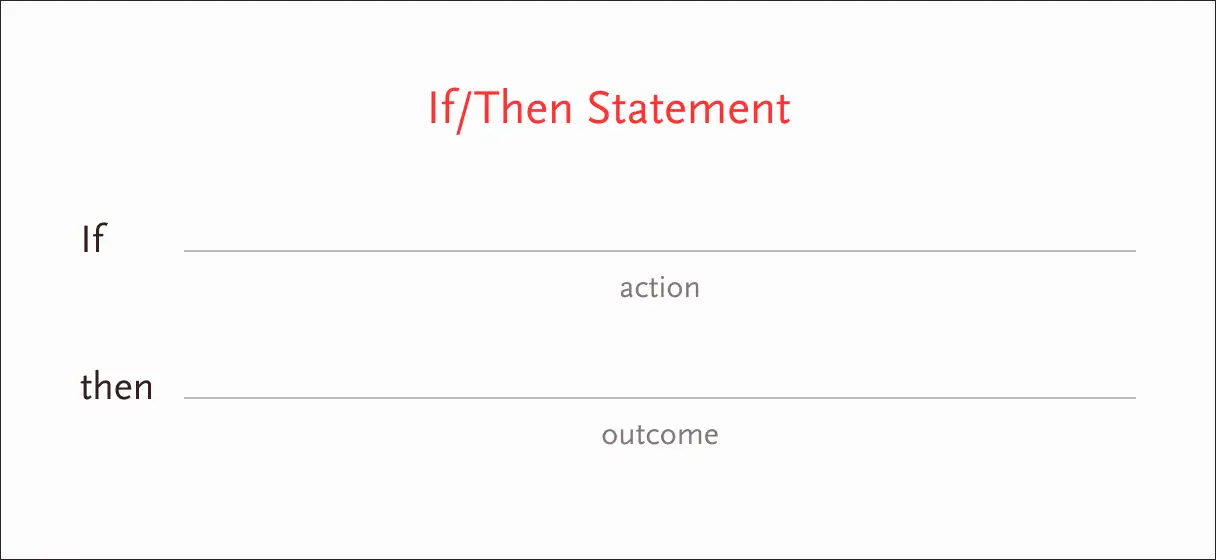Click the blank line after then
This screenshot has width=1216, height=560.
[660, 398]
